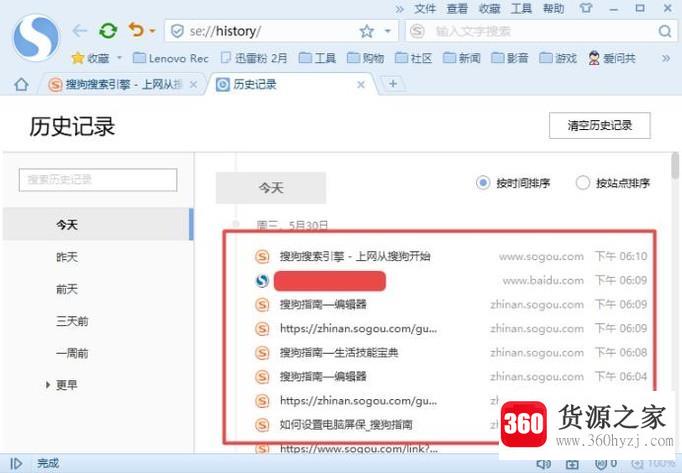Open the dropdown beside the undo arrow

[x=152, y=31]
